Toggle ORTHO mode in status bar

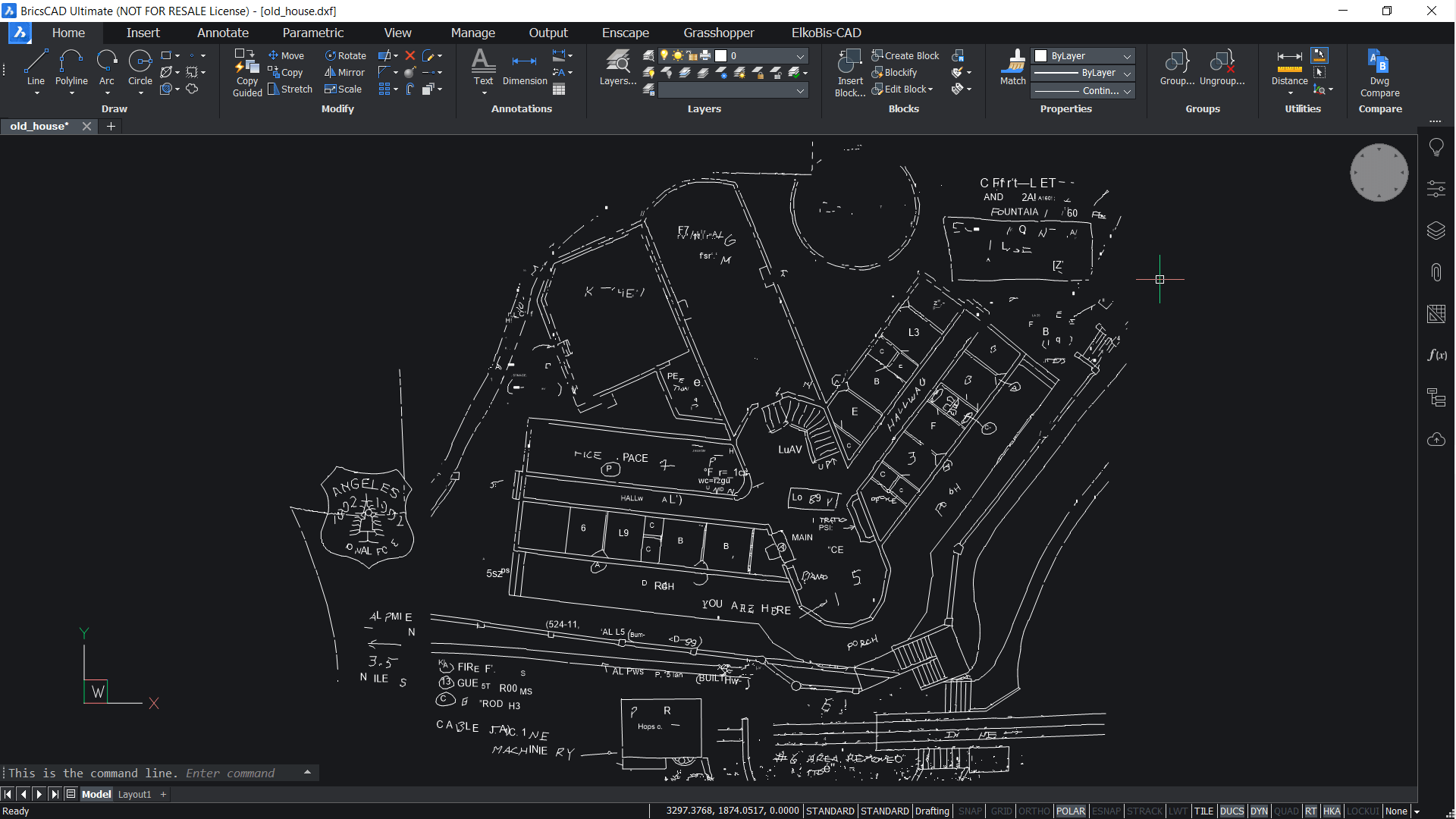[x=1034, y=811]
